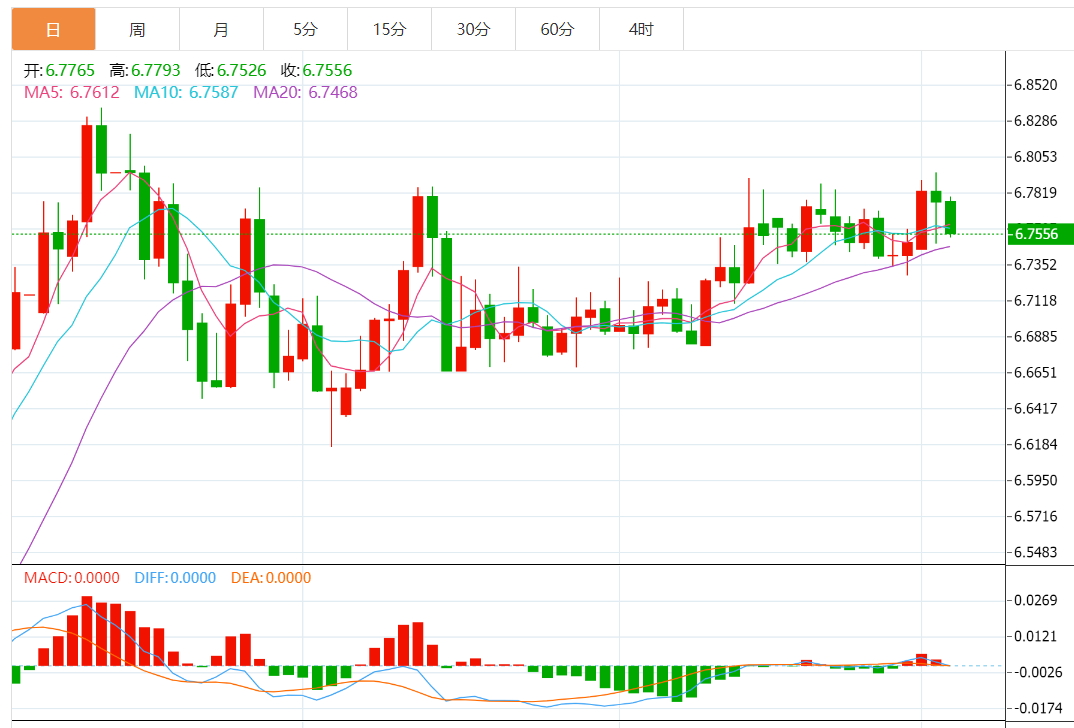Click the 6.7819 price axis label

pos(1036,192)
